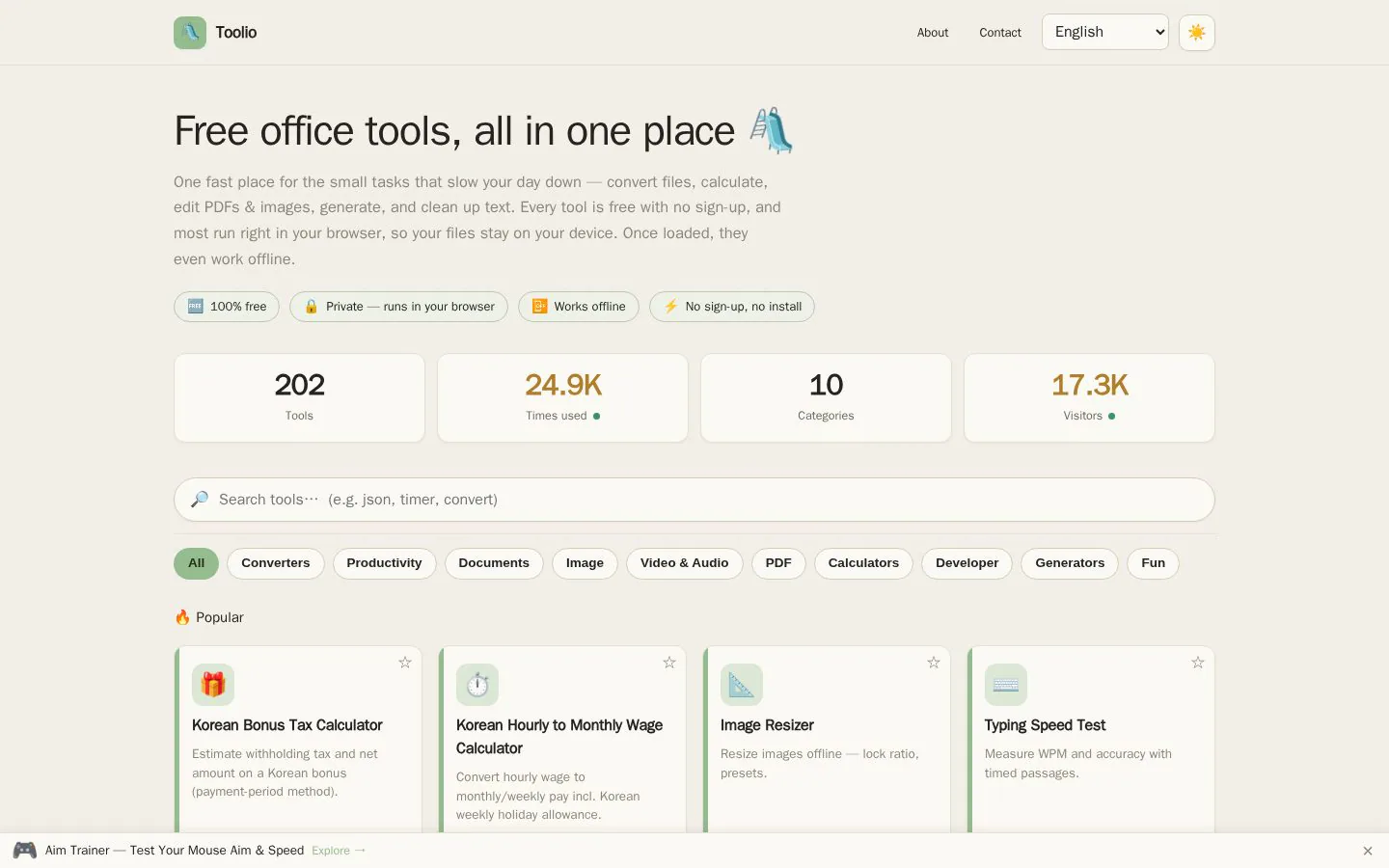Switch to Generators category
The width and height of the screenshot is (1389, 868).
[x=1070, y=563]
